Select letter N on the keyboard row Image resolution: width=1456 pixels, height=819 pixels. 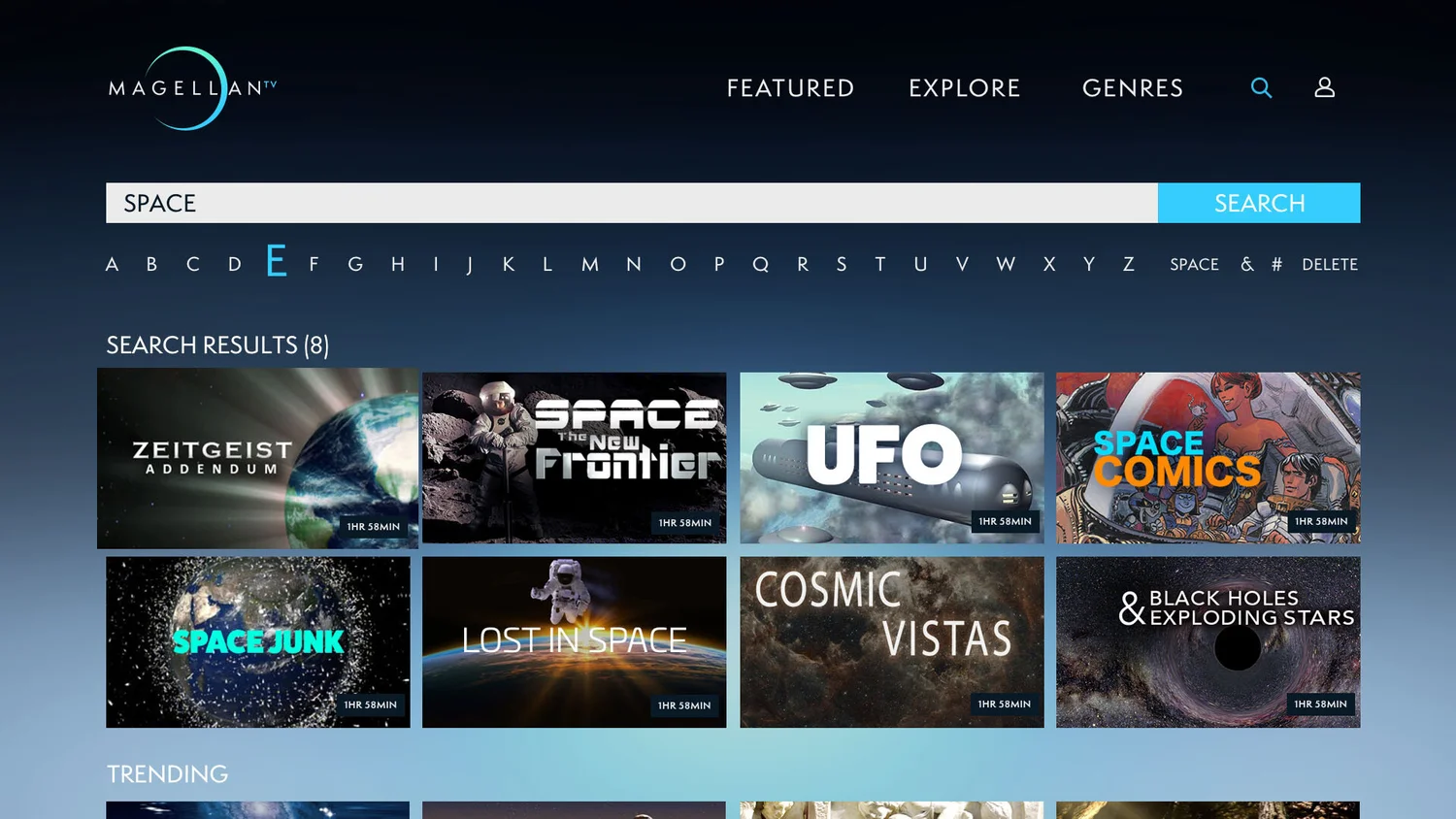click(x=634, y=264)
